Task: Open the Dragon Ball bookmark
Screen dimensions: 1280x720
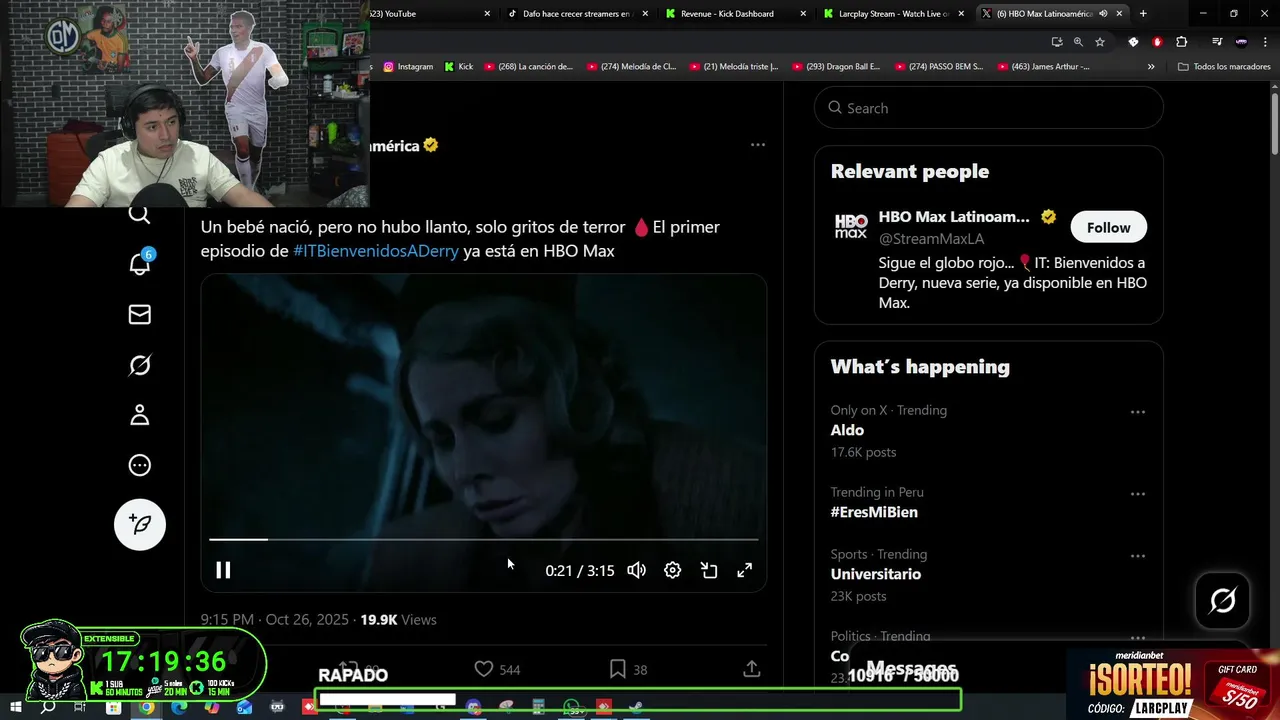Action: pyautogui.click(x=836, y=67)
